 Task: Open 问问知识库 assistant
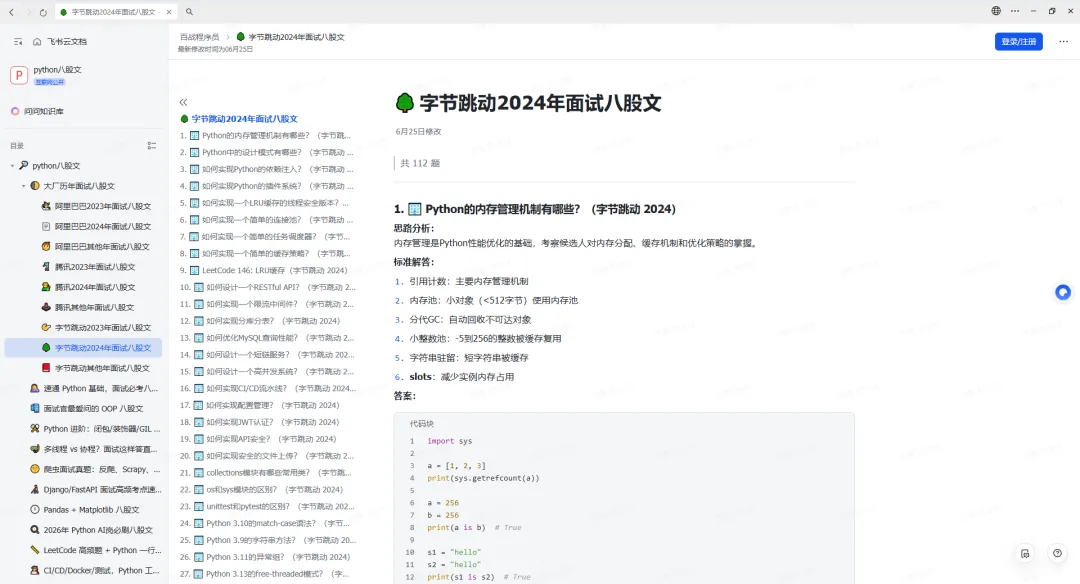point(37,111)
